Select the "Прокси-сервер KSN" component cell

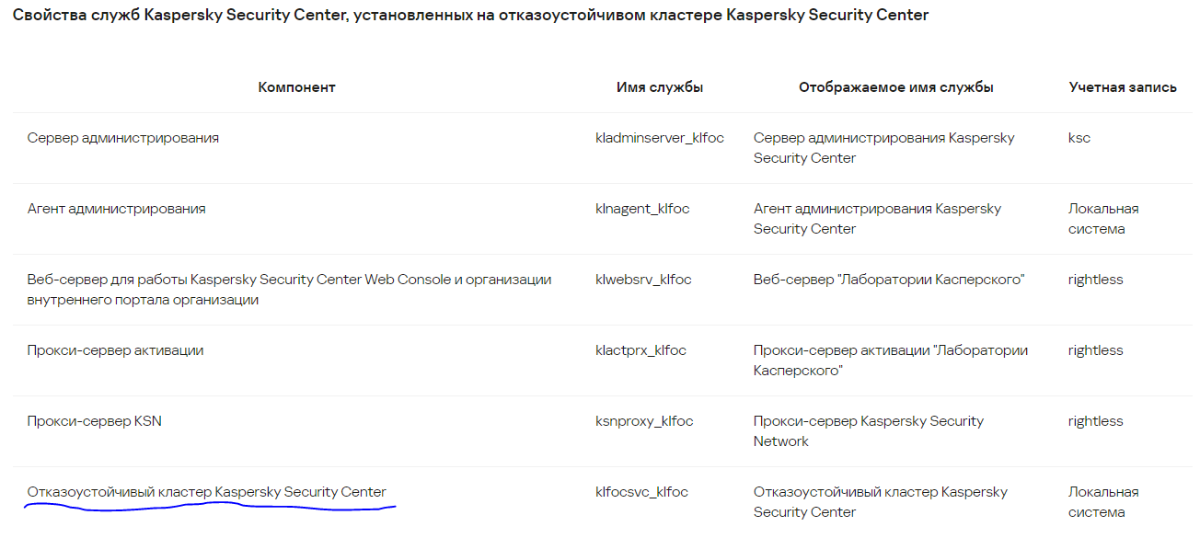coord(94,422)
